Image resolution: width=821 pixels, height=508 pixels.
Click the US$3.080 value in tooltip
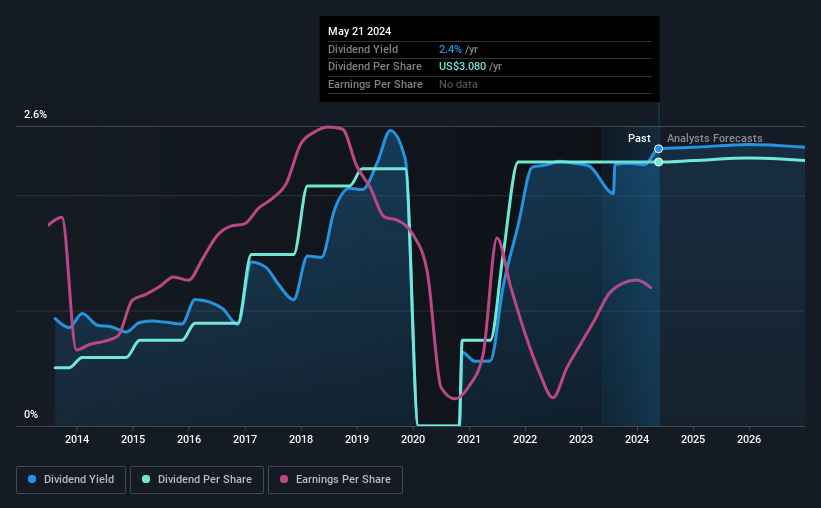click(462, 67)
